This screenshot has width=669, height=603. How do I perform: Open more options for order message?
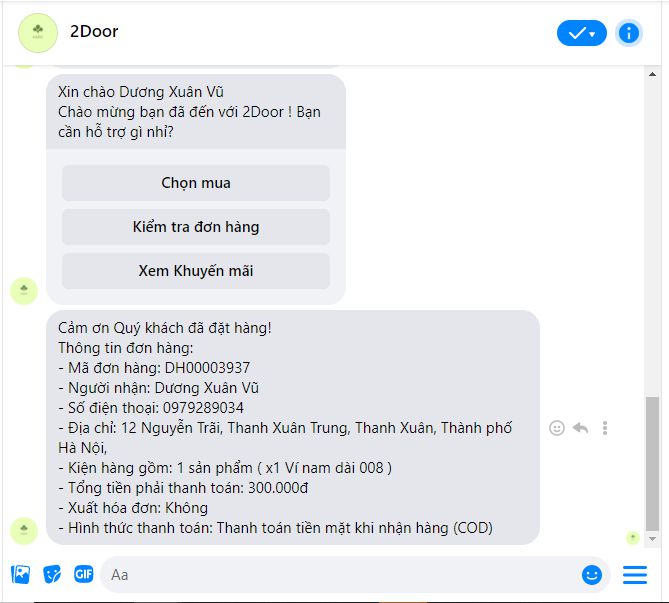coord(605,428)
